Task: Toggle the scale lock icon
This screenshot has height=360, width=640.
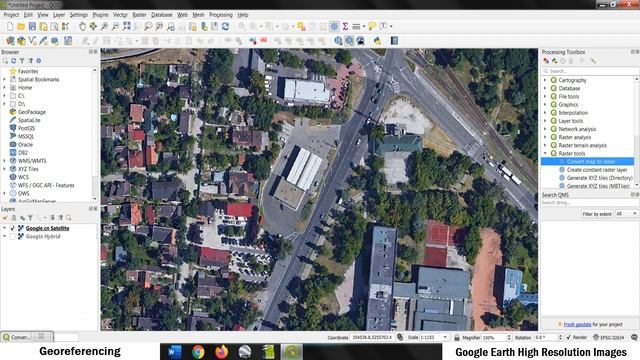Action: click(457, 338)
